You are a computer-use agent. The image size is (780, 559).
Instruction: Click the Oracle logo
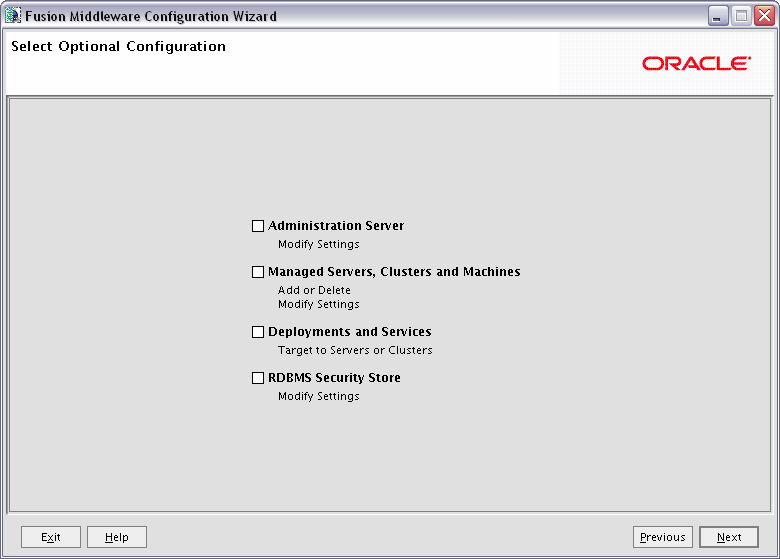click(x=696, y=64)
